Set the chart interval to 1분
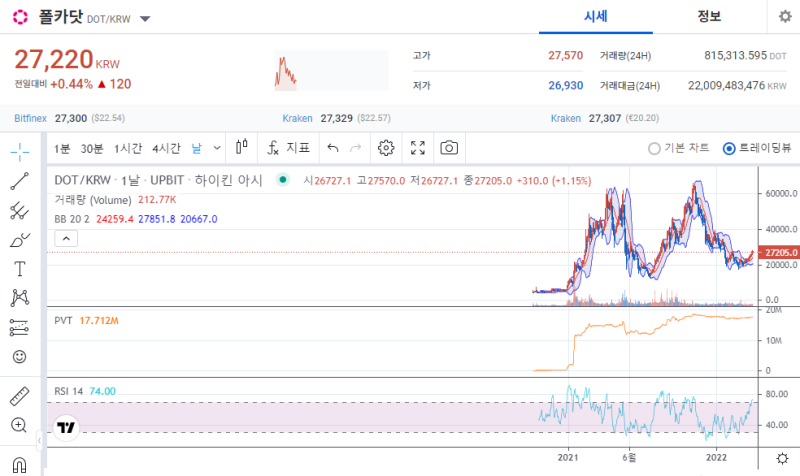Viewport: 800px width, 476px height. [62, 148]
